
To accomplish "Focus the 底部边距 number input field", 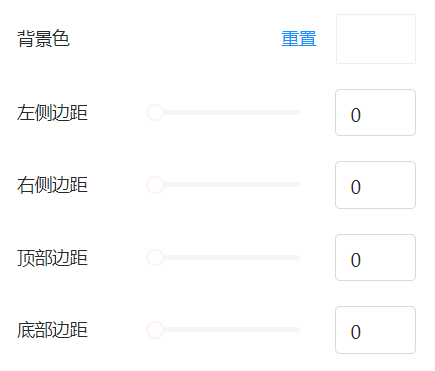I will (x=375, y=330).
